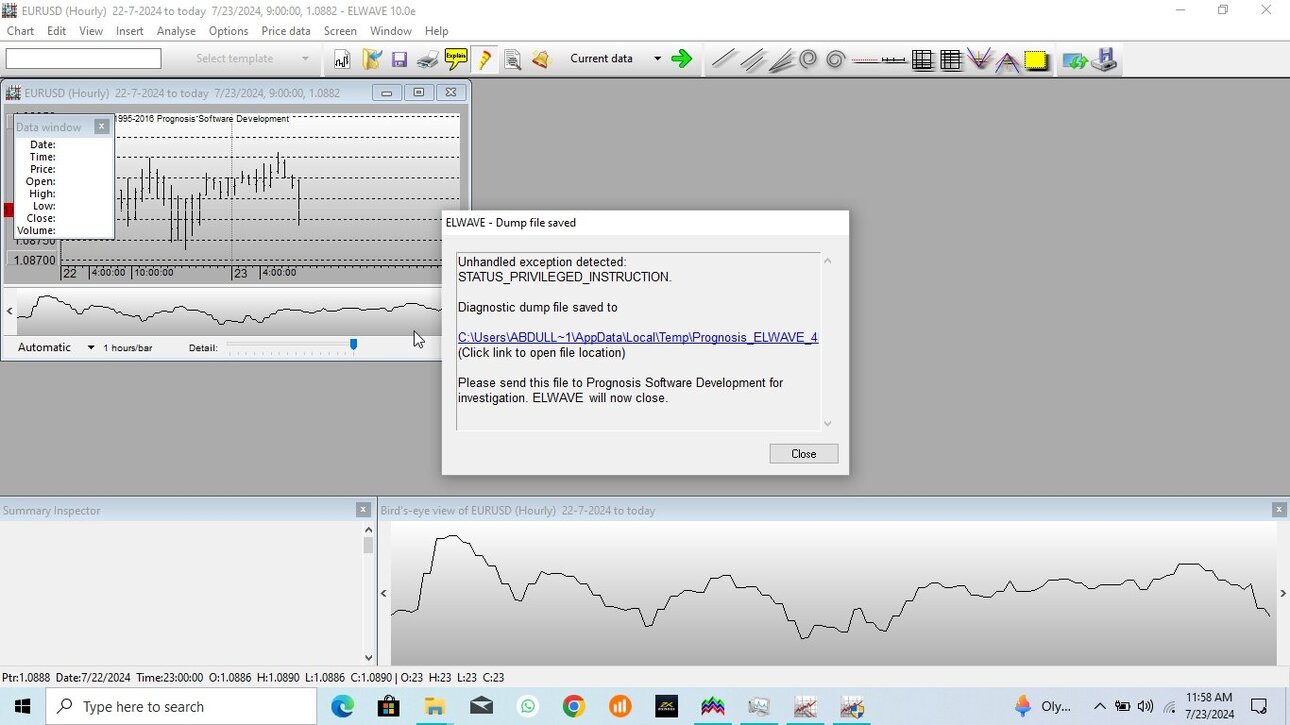Select the first grid table tool

pos(922,60)
